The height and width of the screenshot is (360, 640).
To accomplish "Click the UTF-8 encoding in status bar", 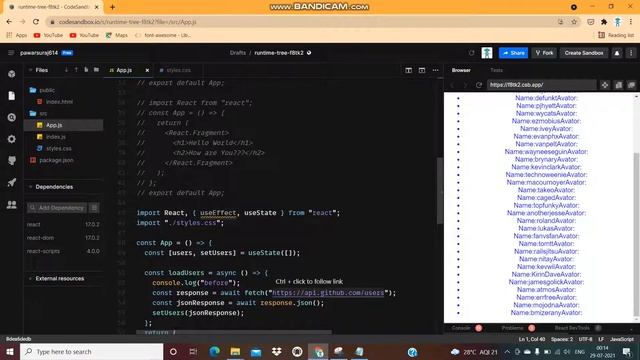I will point(585,339).
